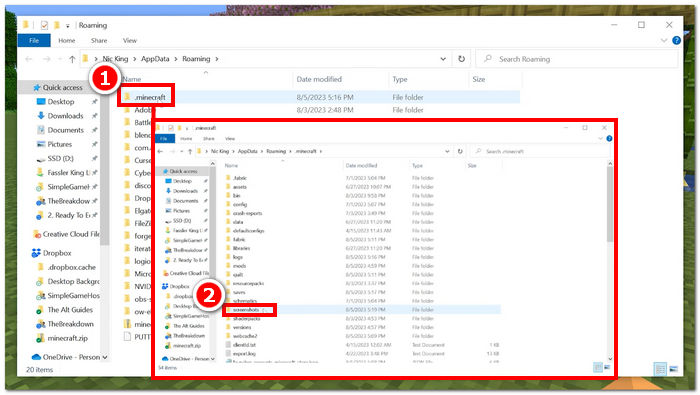Switch .minecraft window to large icons view
The height and width of the screenshot is (395, 700).
tap(607, 367)
